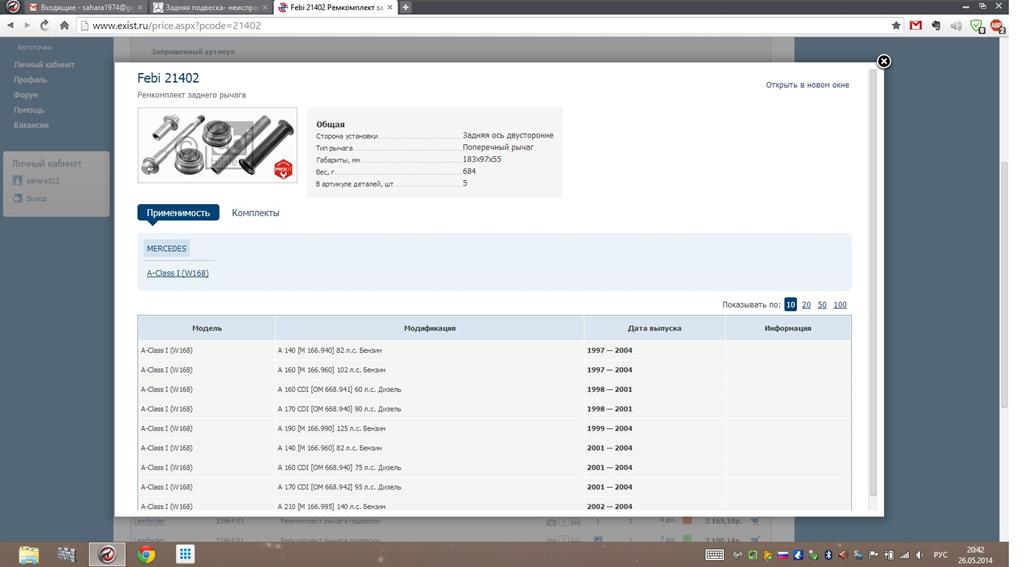Switch to the Задняя подвеска tab
This screenshot has height=567, width=1024.
click(x=209, y=7)
